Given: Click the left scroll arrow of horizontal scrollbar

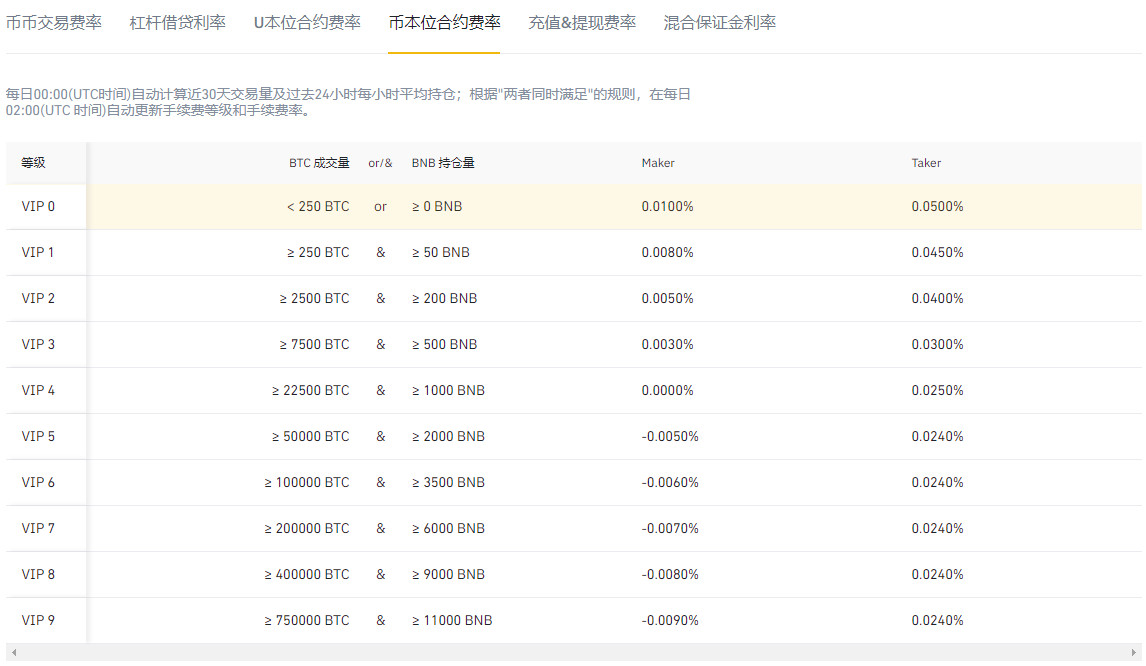Looking at the screenshot, I should click(13, 653).
